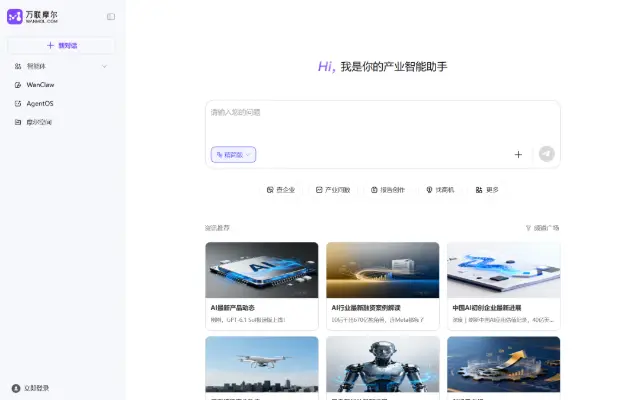This screenshot has height=400, width=640.
Task: Open the 更多 shortcuts option
Action: pos(487,190)
